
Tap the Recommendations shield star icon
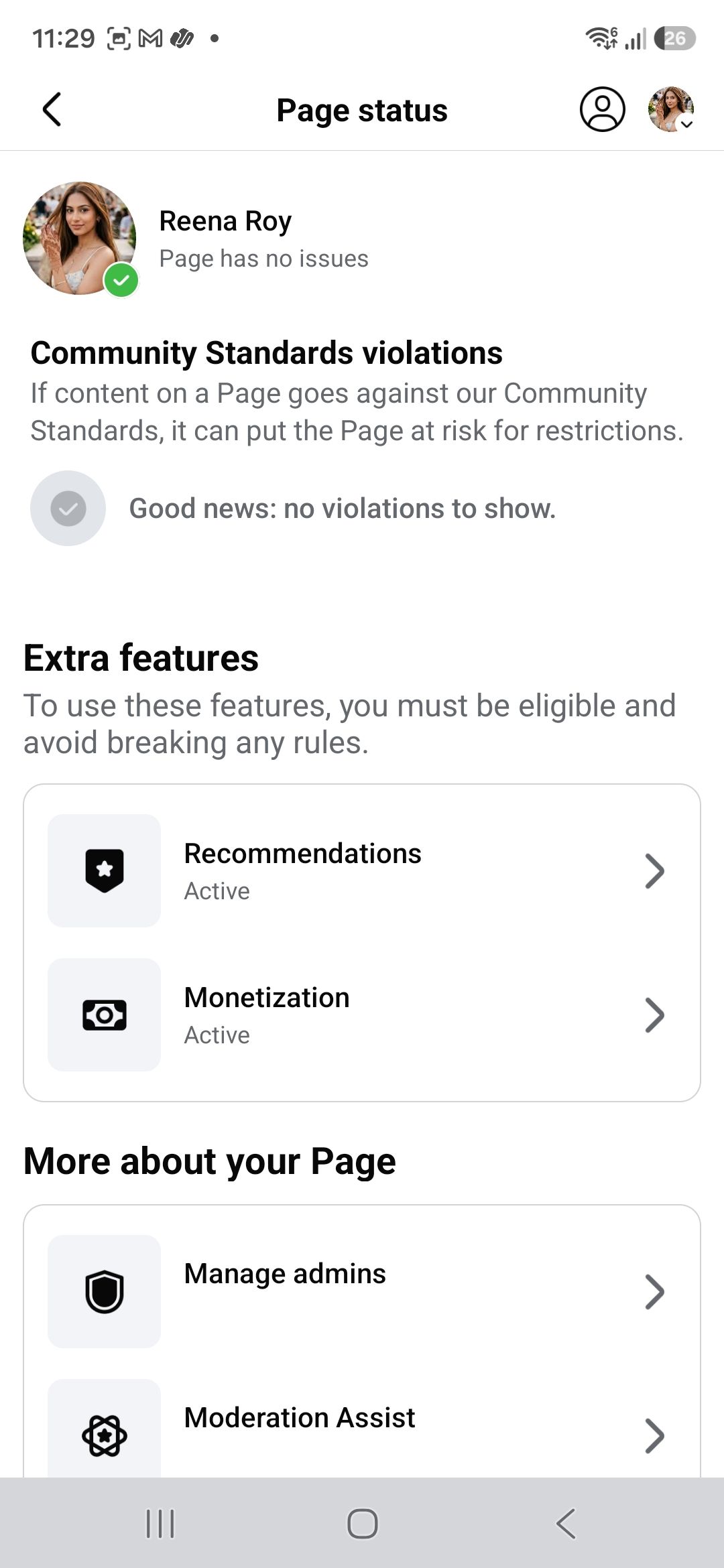tap(104, 870)
